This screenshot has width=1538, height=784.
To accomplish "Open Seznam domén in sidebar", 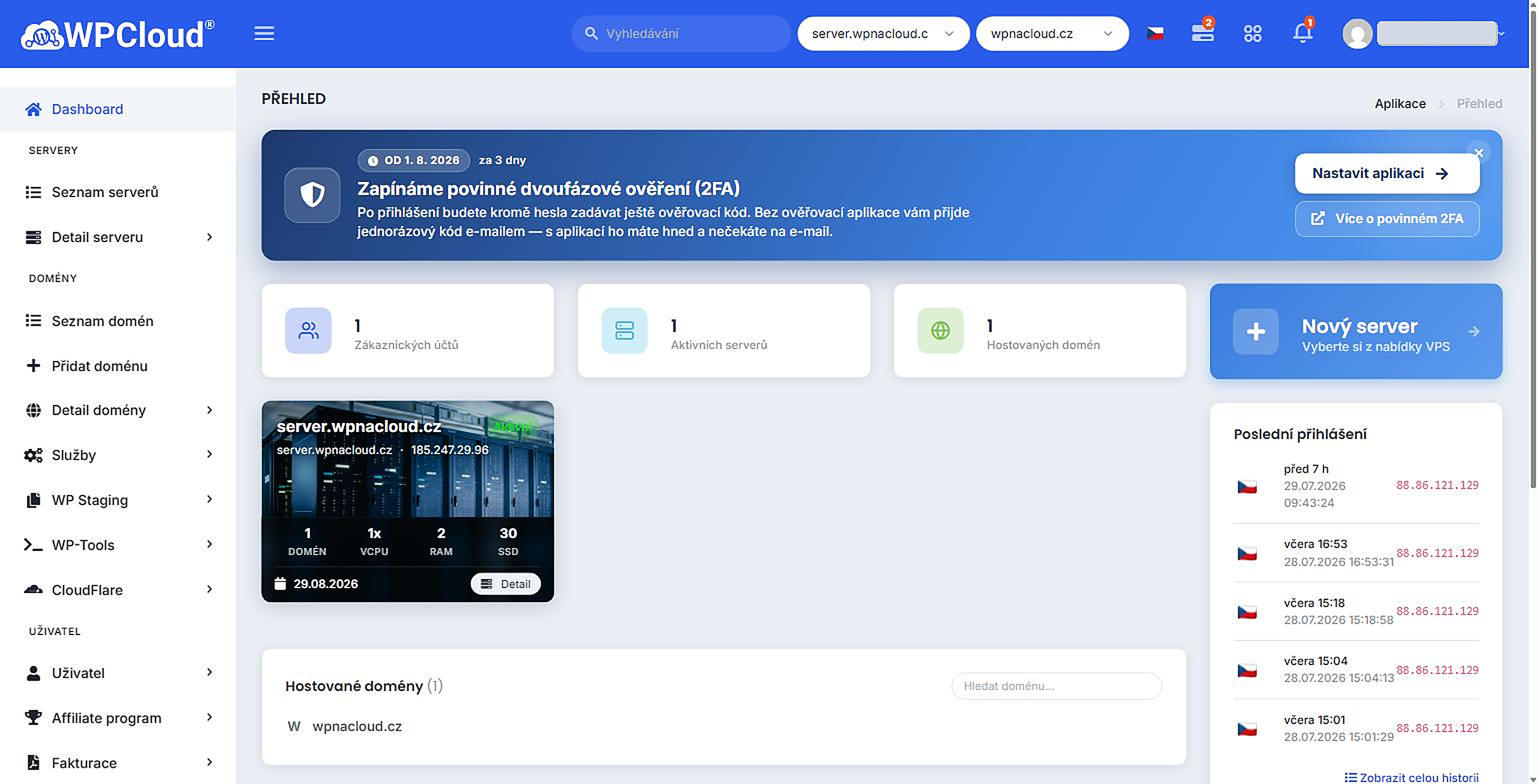I will 118,321.
